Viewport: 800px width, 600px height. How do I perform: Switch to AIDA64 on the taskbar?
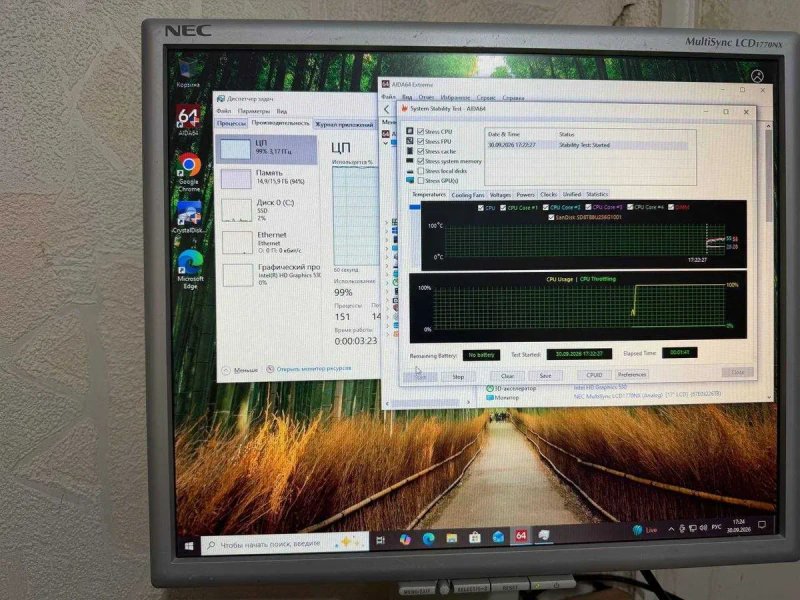[x=521, y=536]
